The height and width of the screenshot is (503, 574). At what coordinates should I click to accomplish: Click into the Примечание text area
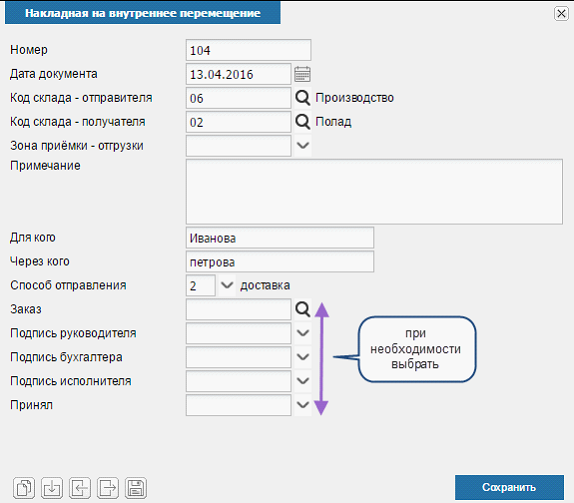(374, 191)
